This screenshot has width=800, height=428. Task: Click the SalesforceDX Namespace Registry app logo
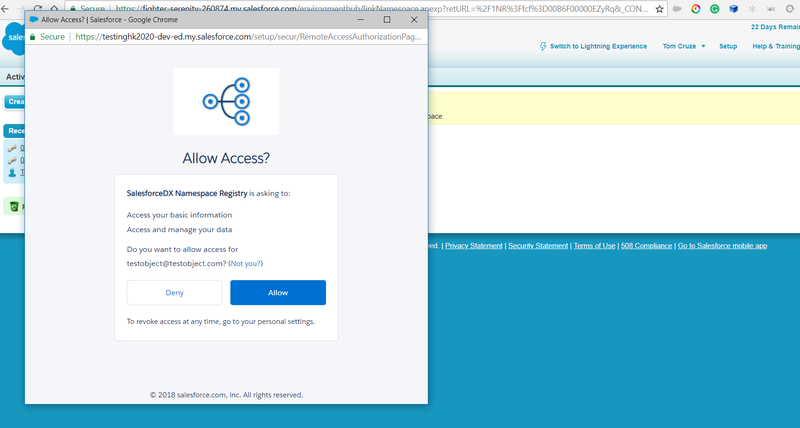226,102
